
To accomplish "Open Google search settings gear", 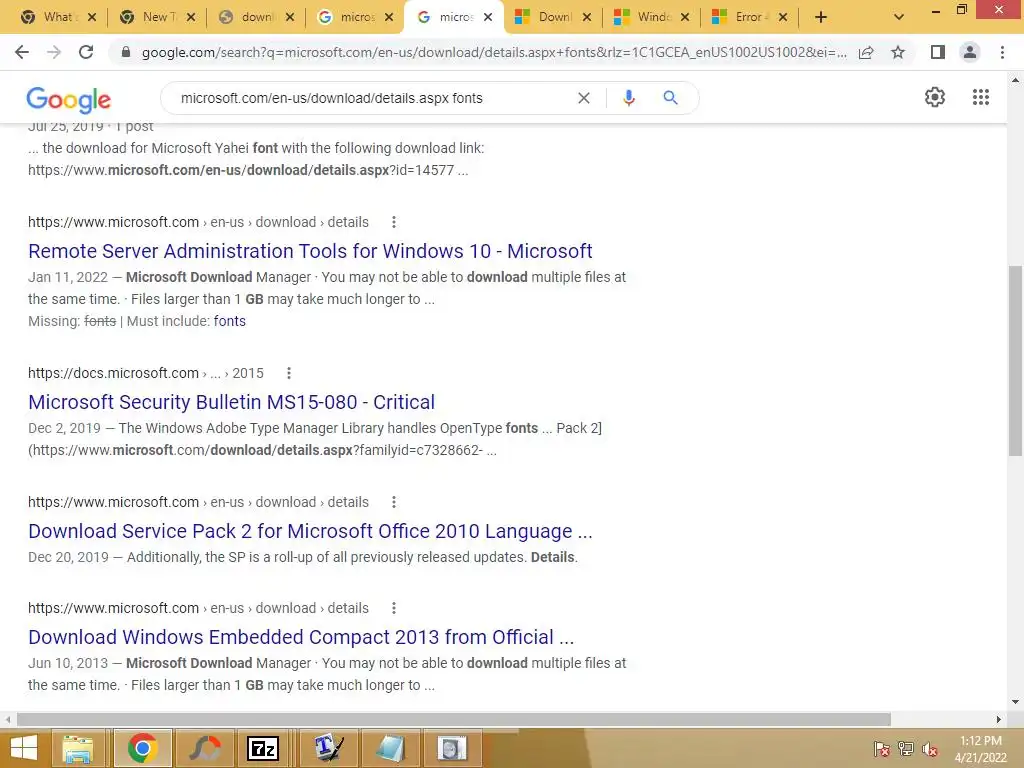I will [935, 97].
